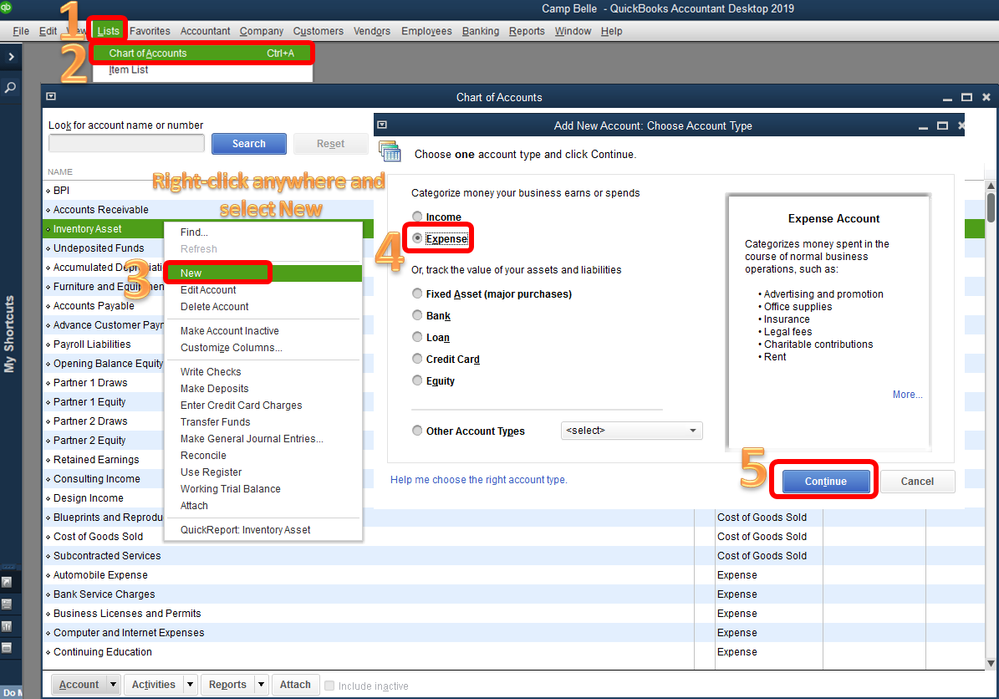Click the QuickBooks logo icon in title bar
The width and height of the screenshot is (999, 699).
click(x=6, y=8)
